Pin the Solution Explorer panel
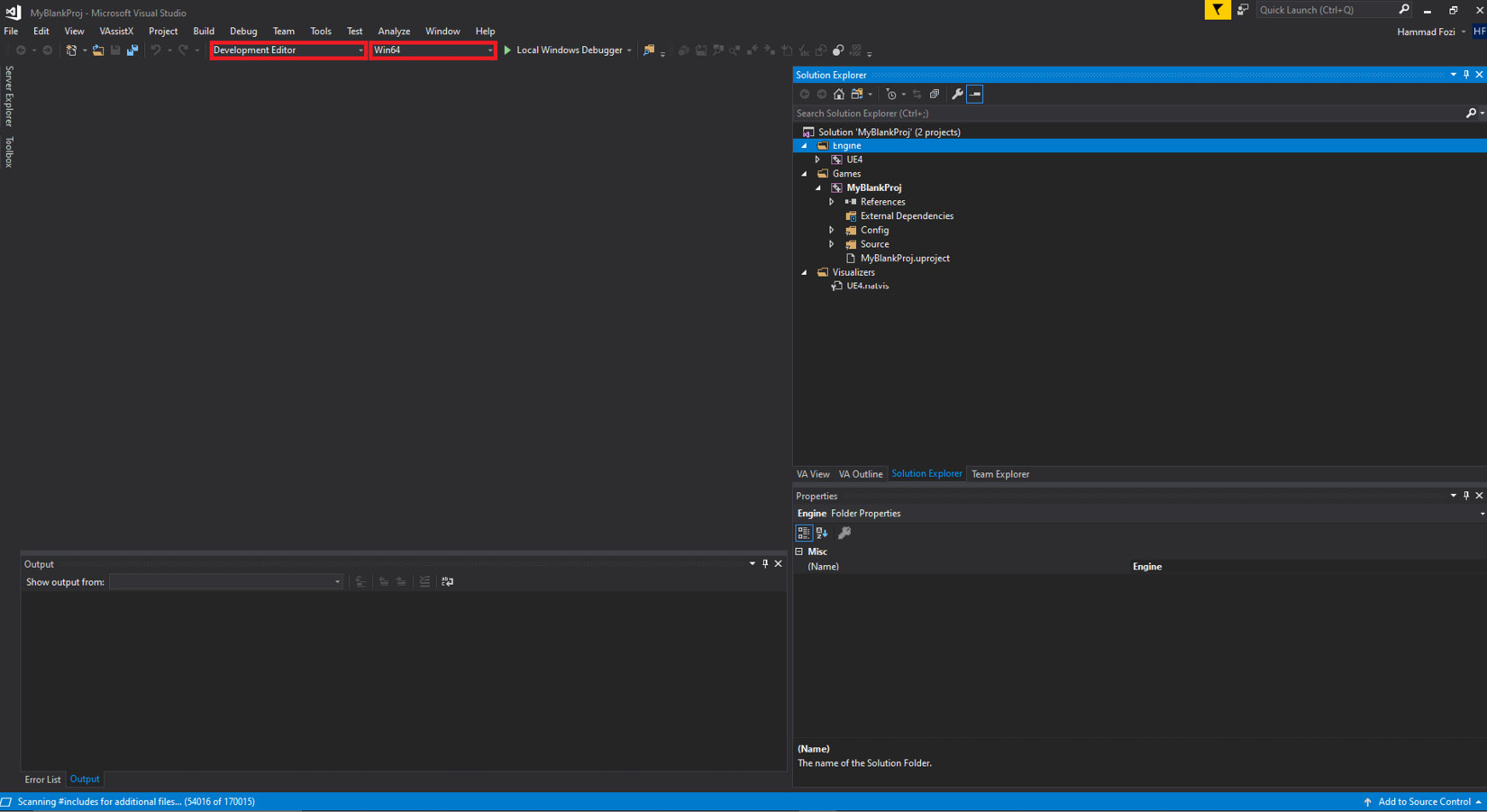The width and height of the screenshot is (1487, 812). tap(1466, 75)
